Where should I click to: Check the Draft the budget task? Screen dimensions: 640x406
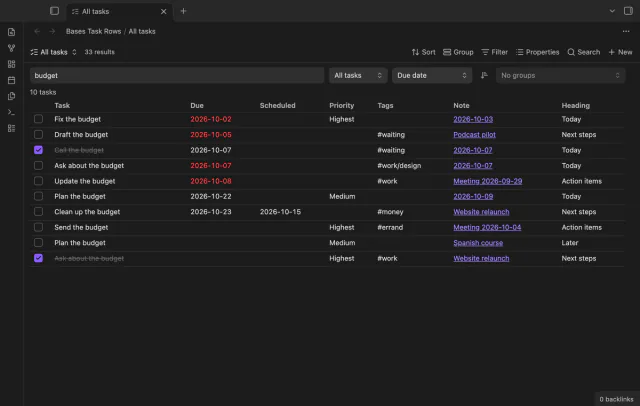click(38, 135)
